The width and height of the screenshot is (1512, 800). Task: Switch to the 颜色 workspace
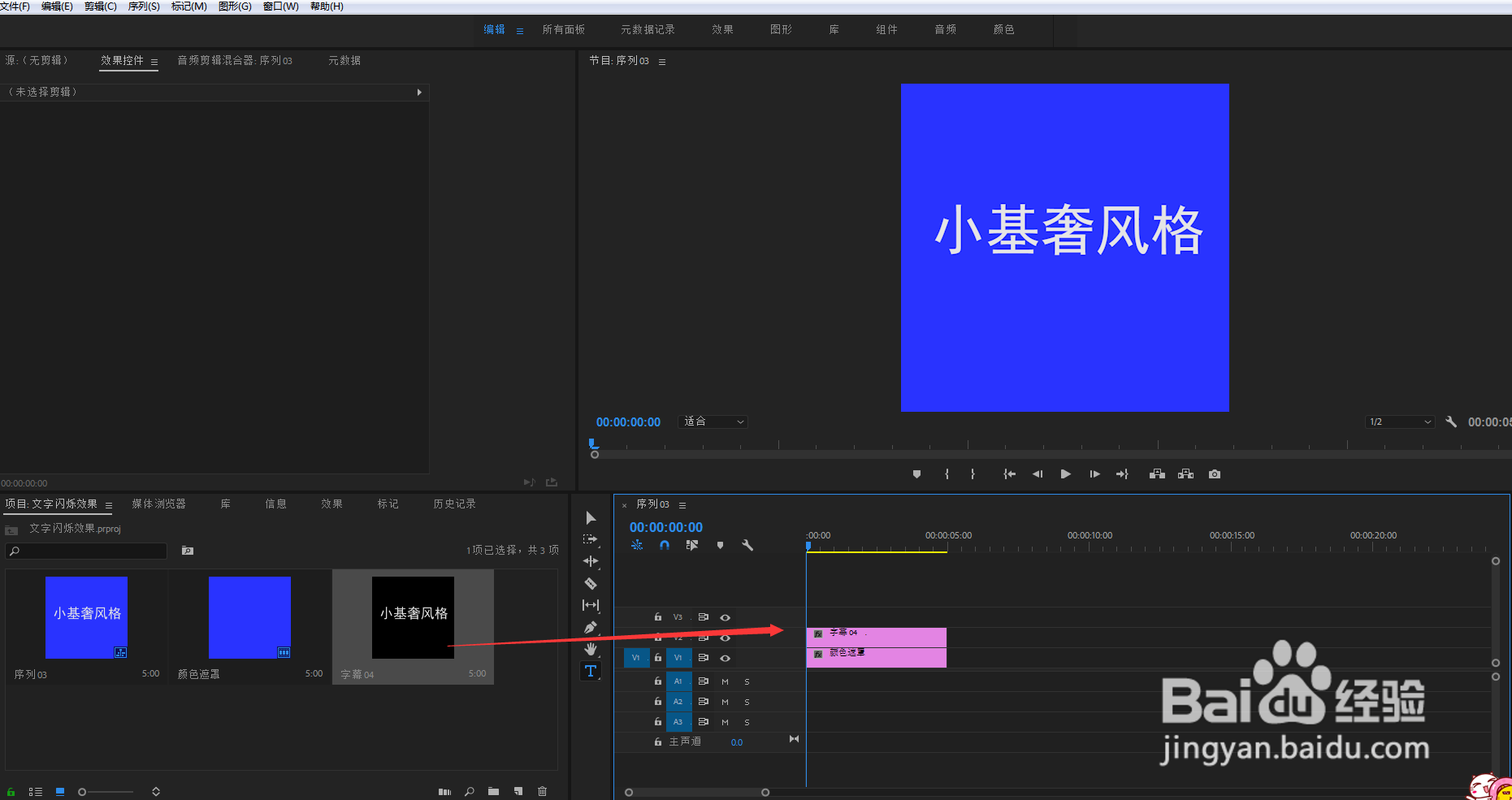1004,29
